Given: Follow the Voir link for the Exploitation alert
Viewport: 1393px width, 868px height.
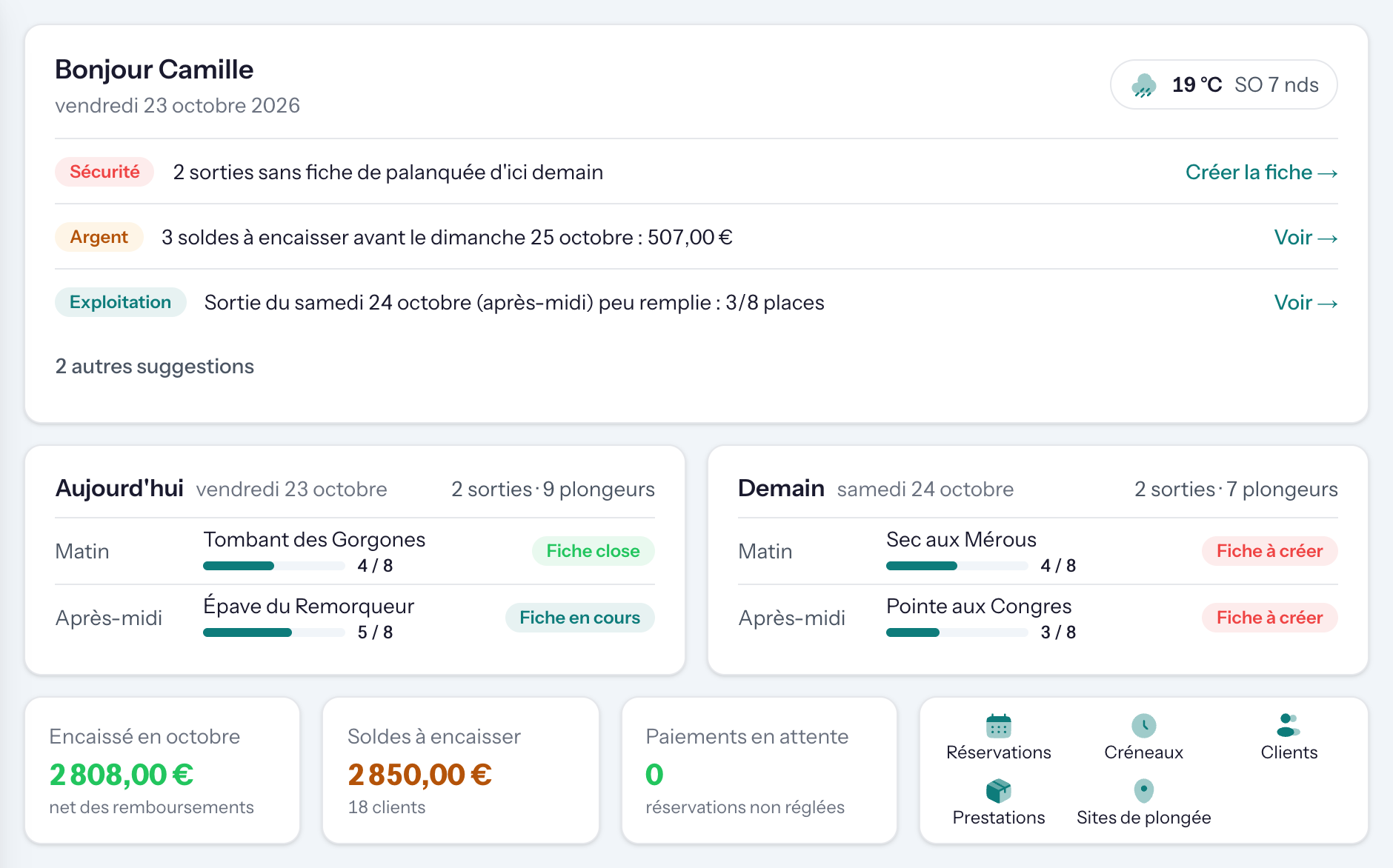Looking at the screenshot, I should pos(1306,302).
